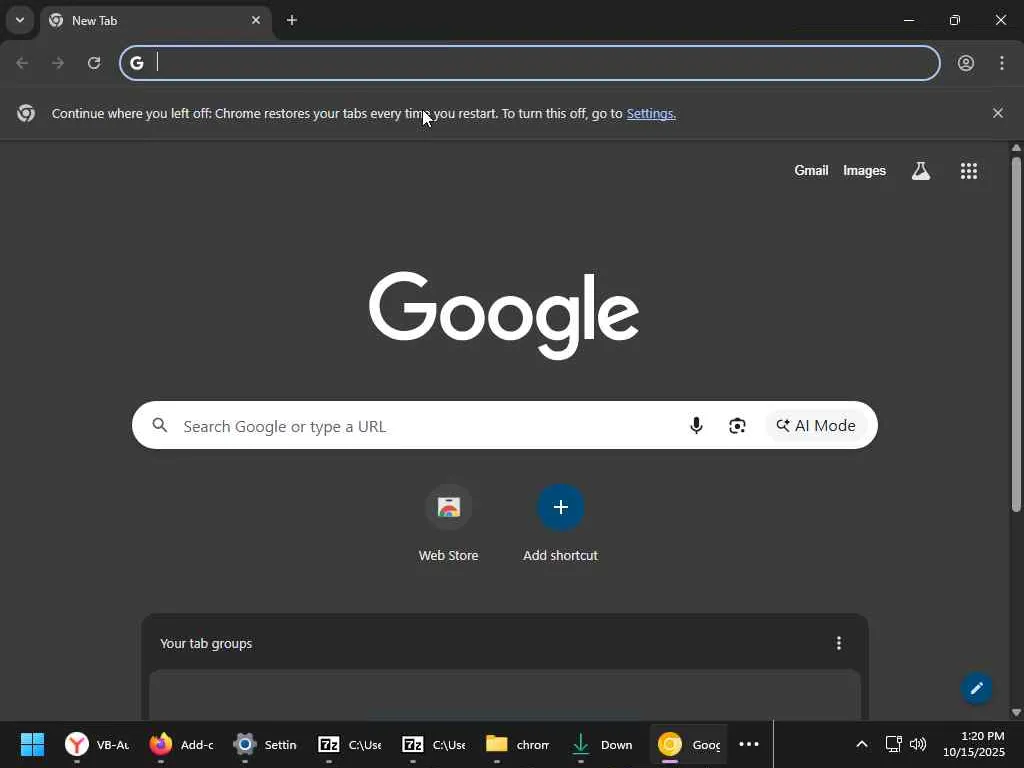Viewport: 1024px width, 768px height.
Task: Open the Windows Start menu
Action: point(32,744)
